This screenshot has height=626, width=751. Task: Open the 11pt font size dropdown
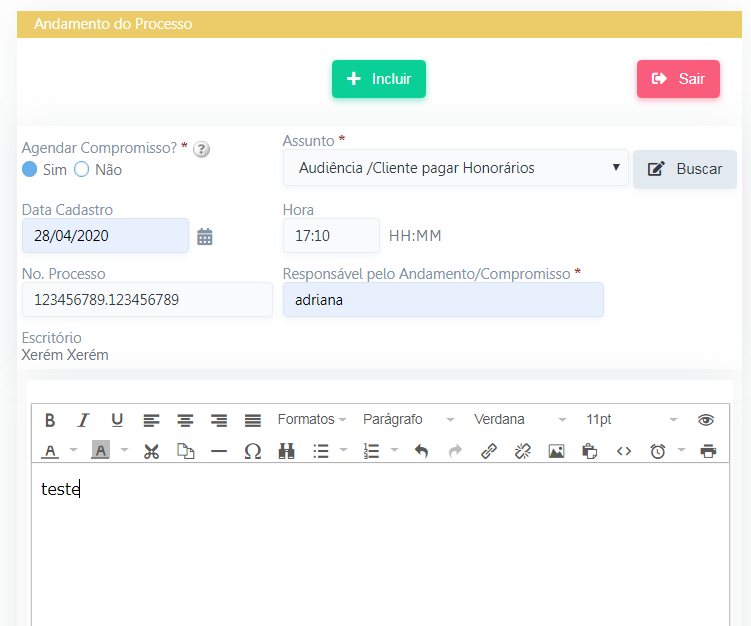[631, 420]
